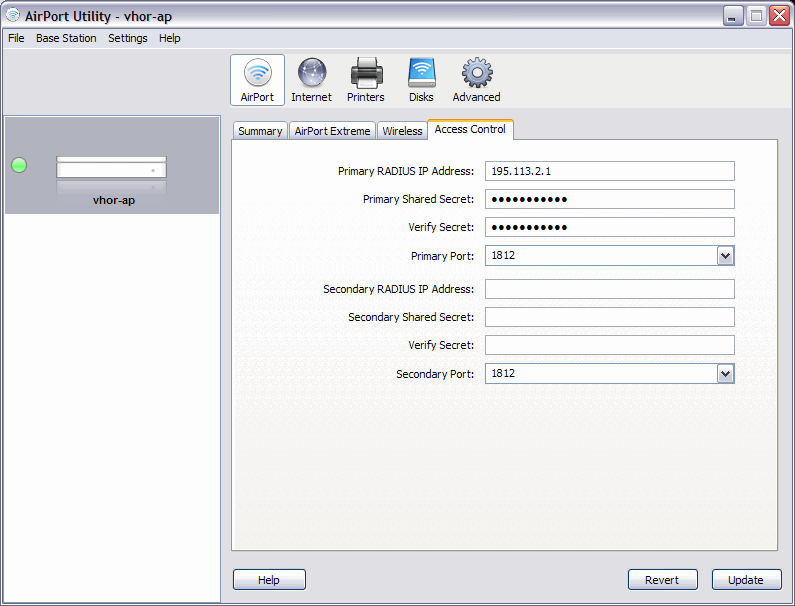Screen dimensions: 795x606
Task: Click the AirPort Utility title bar icon
Action: click(12, 15)
